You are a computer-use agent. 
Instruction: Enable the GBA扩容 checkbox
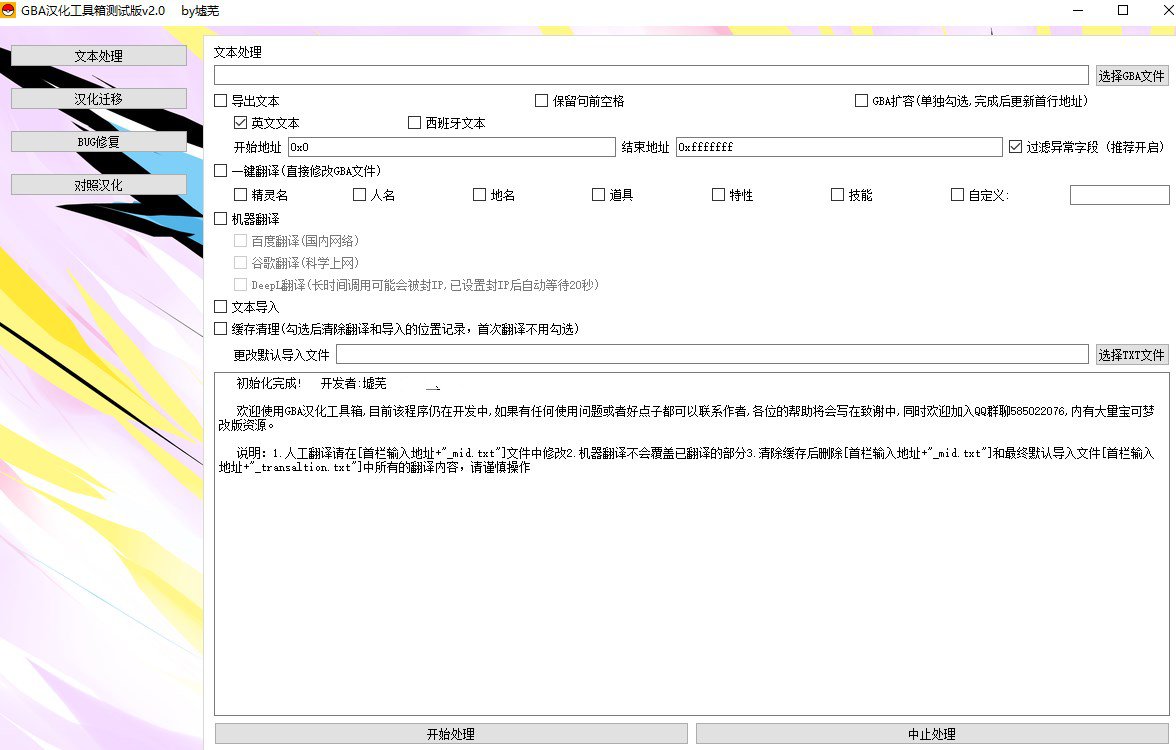coord(862,101)
